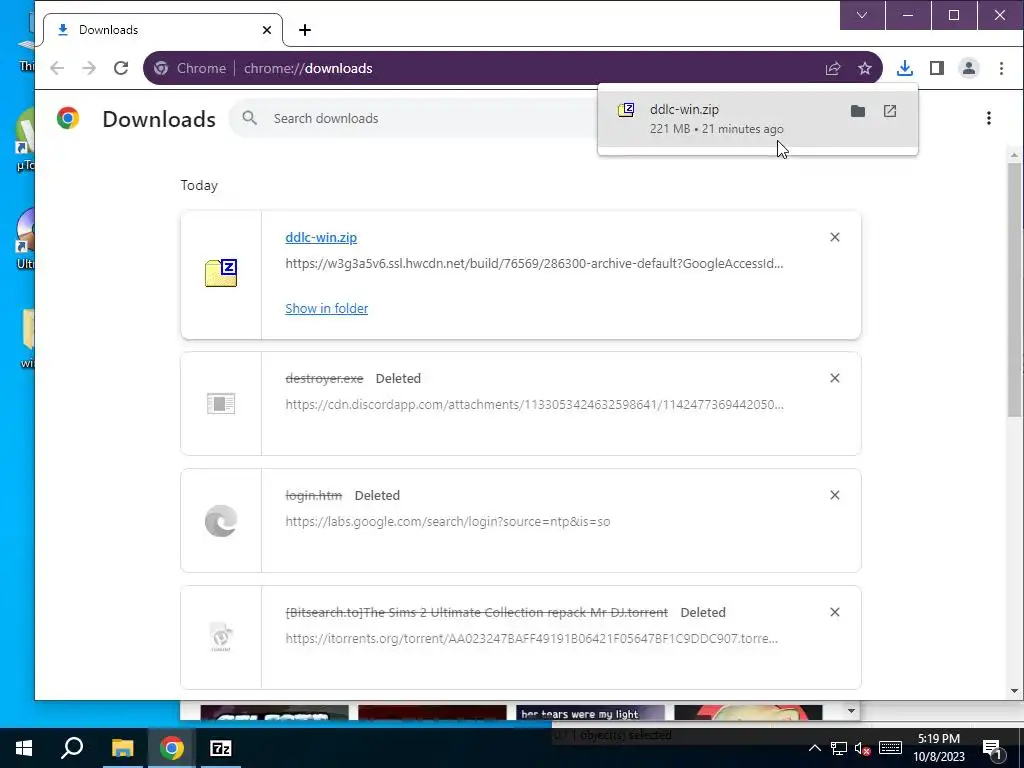
Task: Click the login.htm Edge file icon
Action: 221,520
